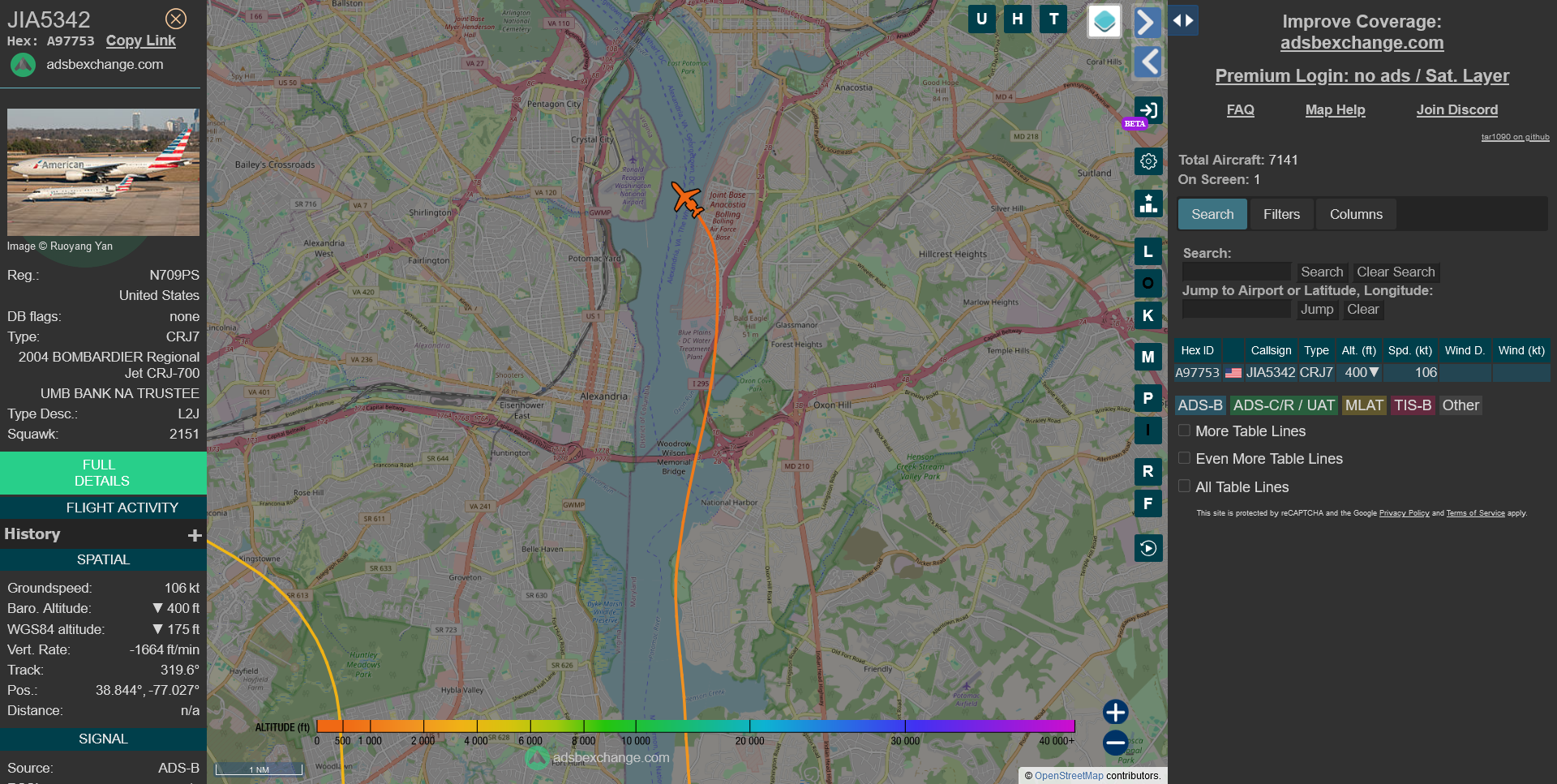This screenshot has height=784, width=1557.
Task: Click the Jump button
Action: tap(1317, 310)
